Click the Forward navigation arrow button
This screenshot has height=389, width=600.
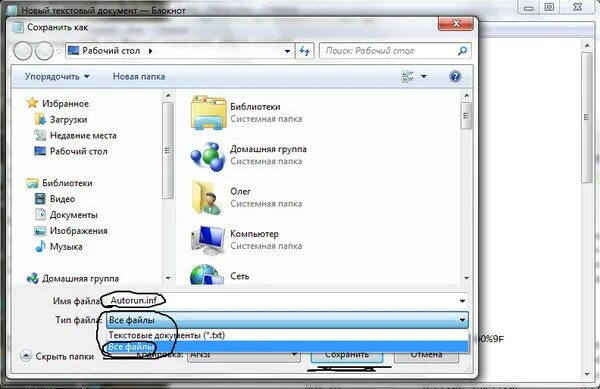[x=44, y=51]
